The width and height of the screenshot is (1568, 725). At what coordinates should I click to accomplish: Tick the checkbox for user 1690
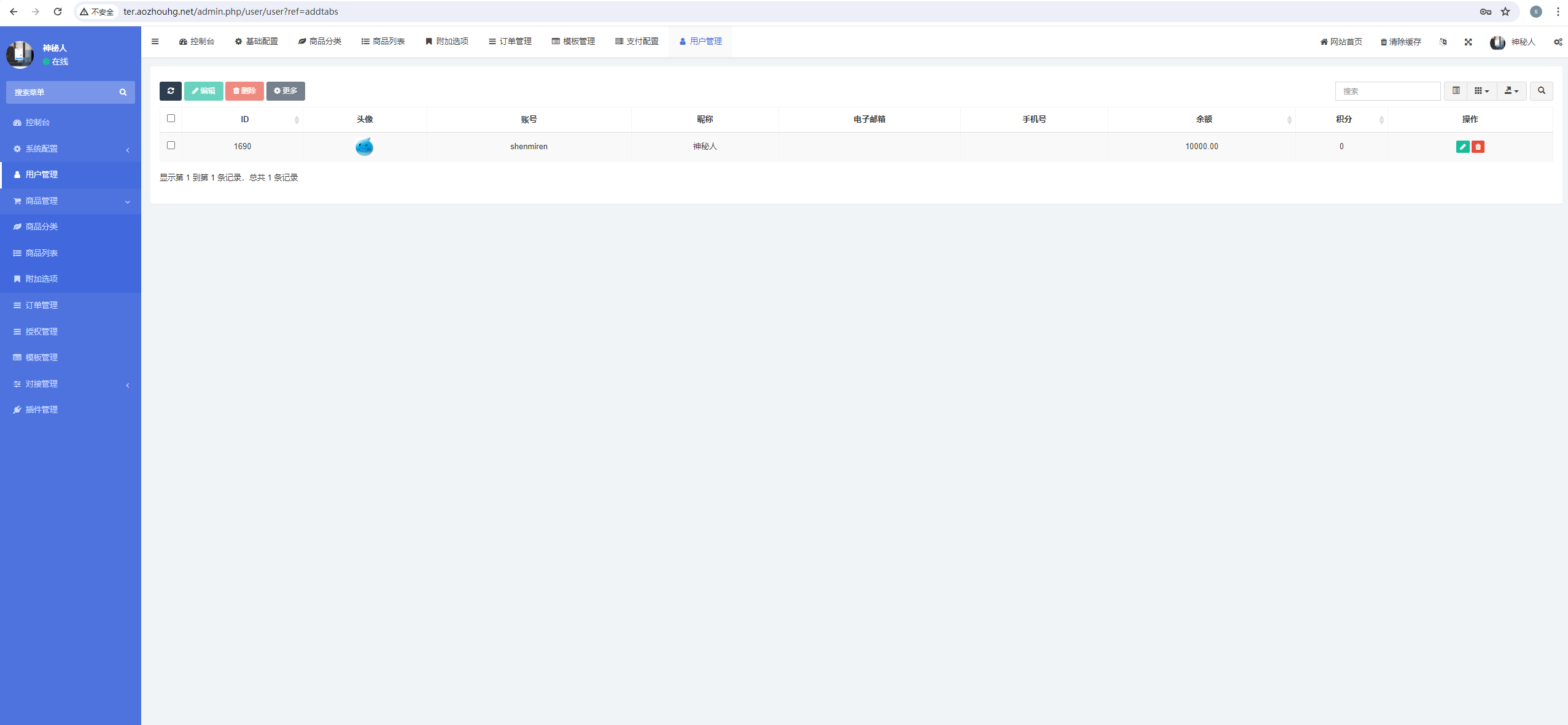tap(171, 145)
